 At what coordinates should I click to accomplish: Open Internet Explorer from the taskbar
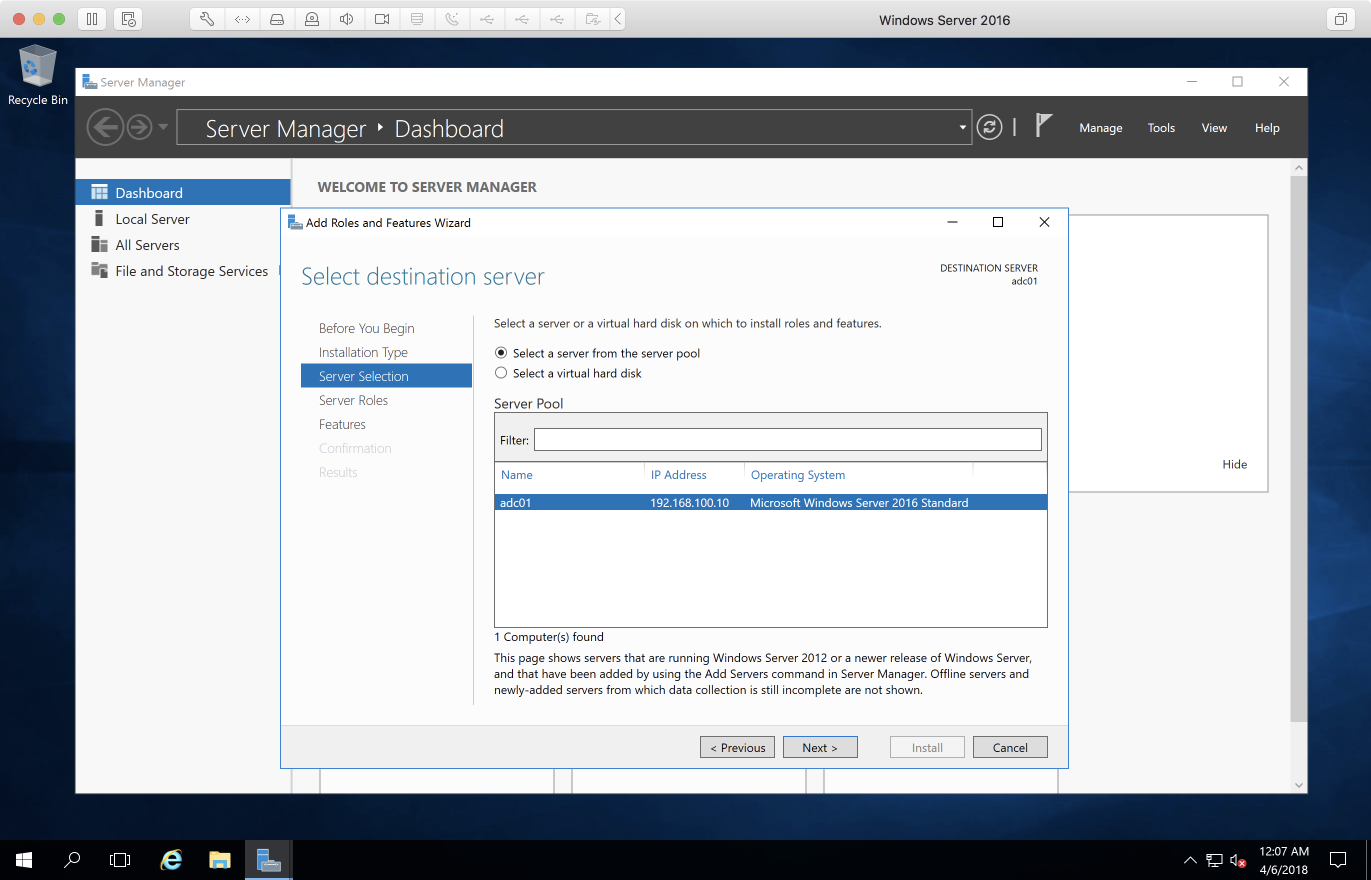(172, 860)
